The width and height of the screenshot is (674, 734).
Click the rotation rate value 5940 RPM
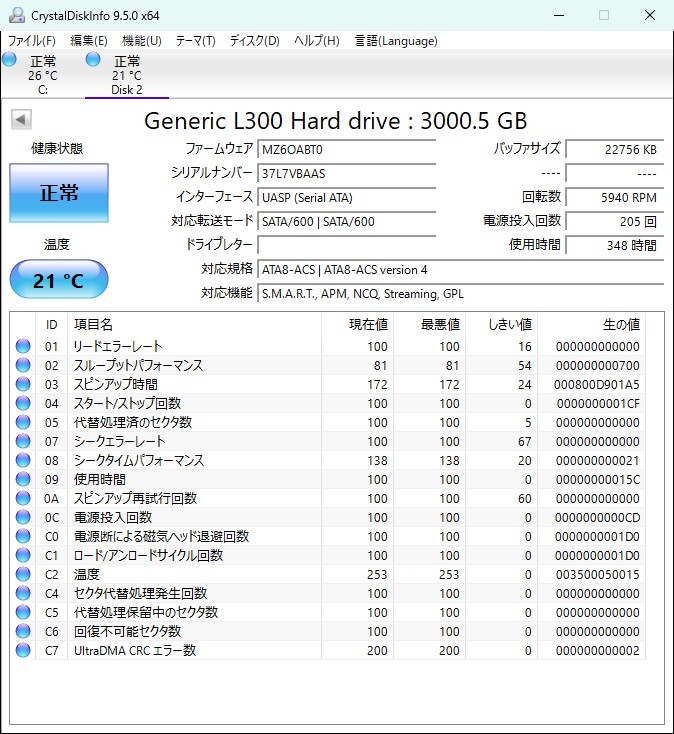tap(615, 198)
